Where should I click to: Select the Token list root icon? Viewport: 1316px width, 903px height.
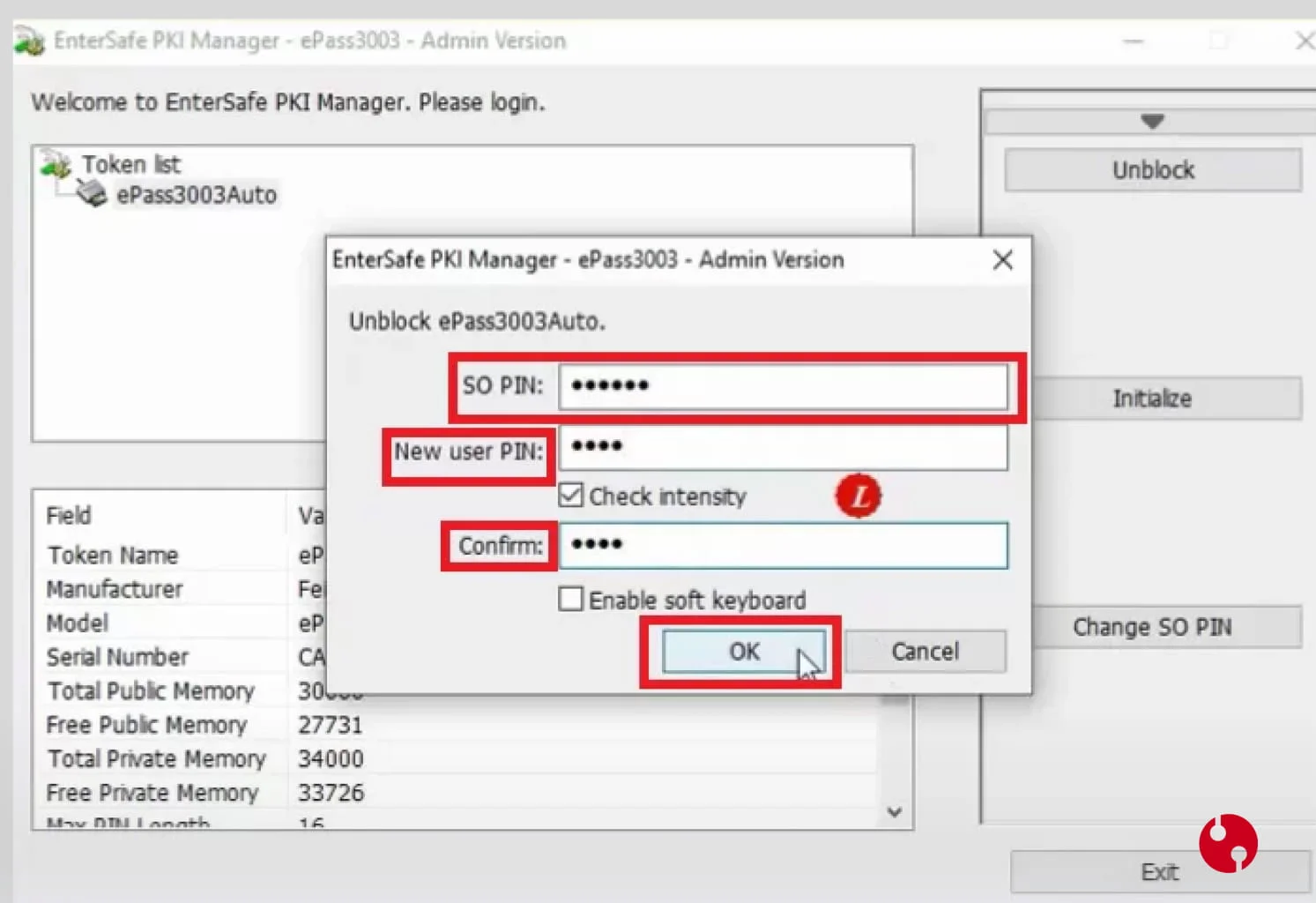click(x=56, y=164)
